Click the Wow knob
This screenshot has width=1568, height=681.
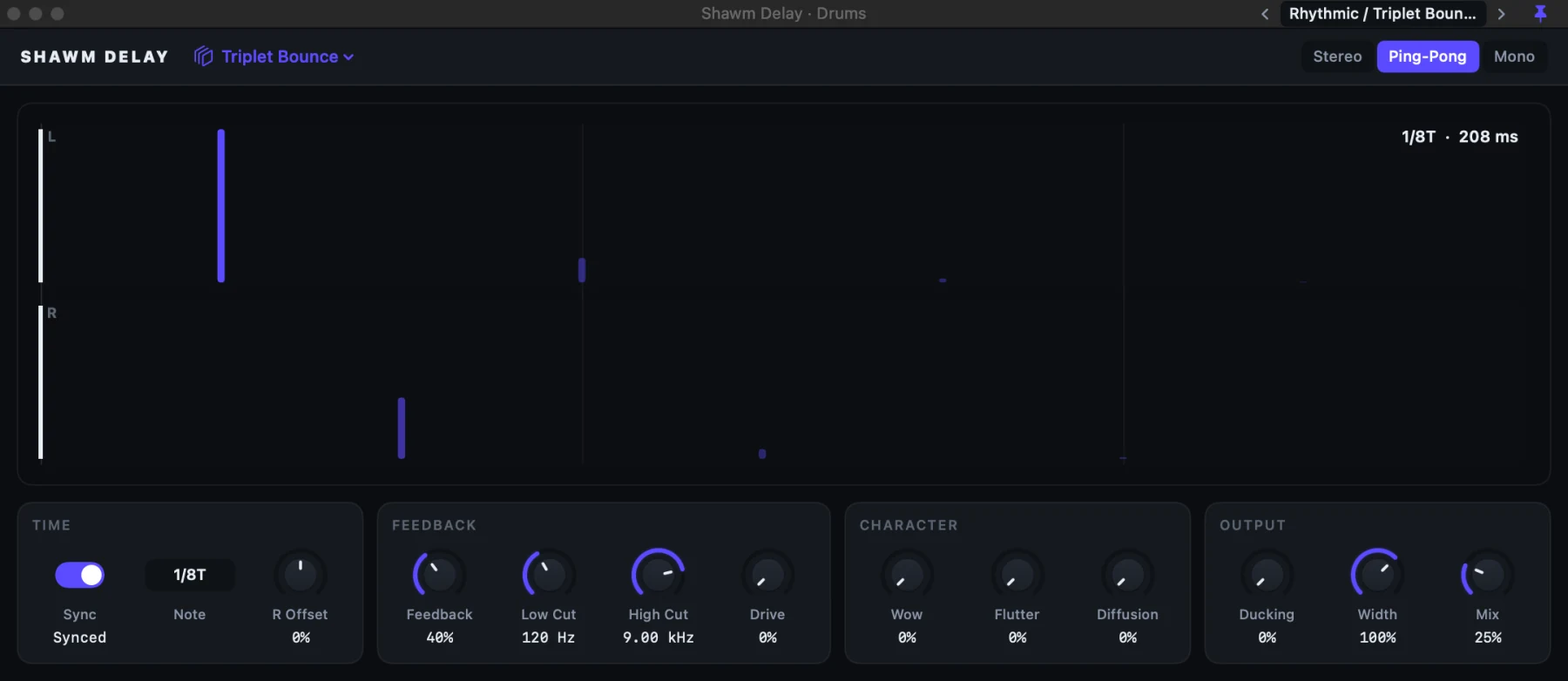pos(907,574)
